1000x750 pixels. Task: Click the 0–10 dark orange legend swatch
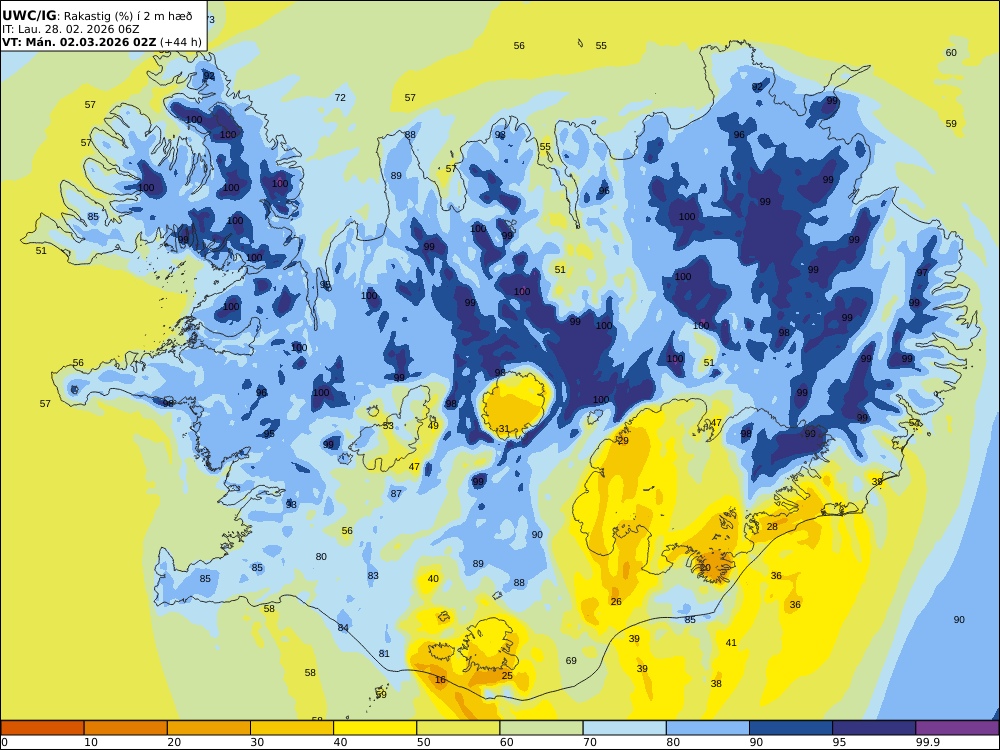point(42,728)
